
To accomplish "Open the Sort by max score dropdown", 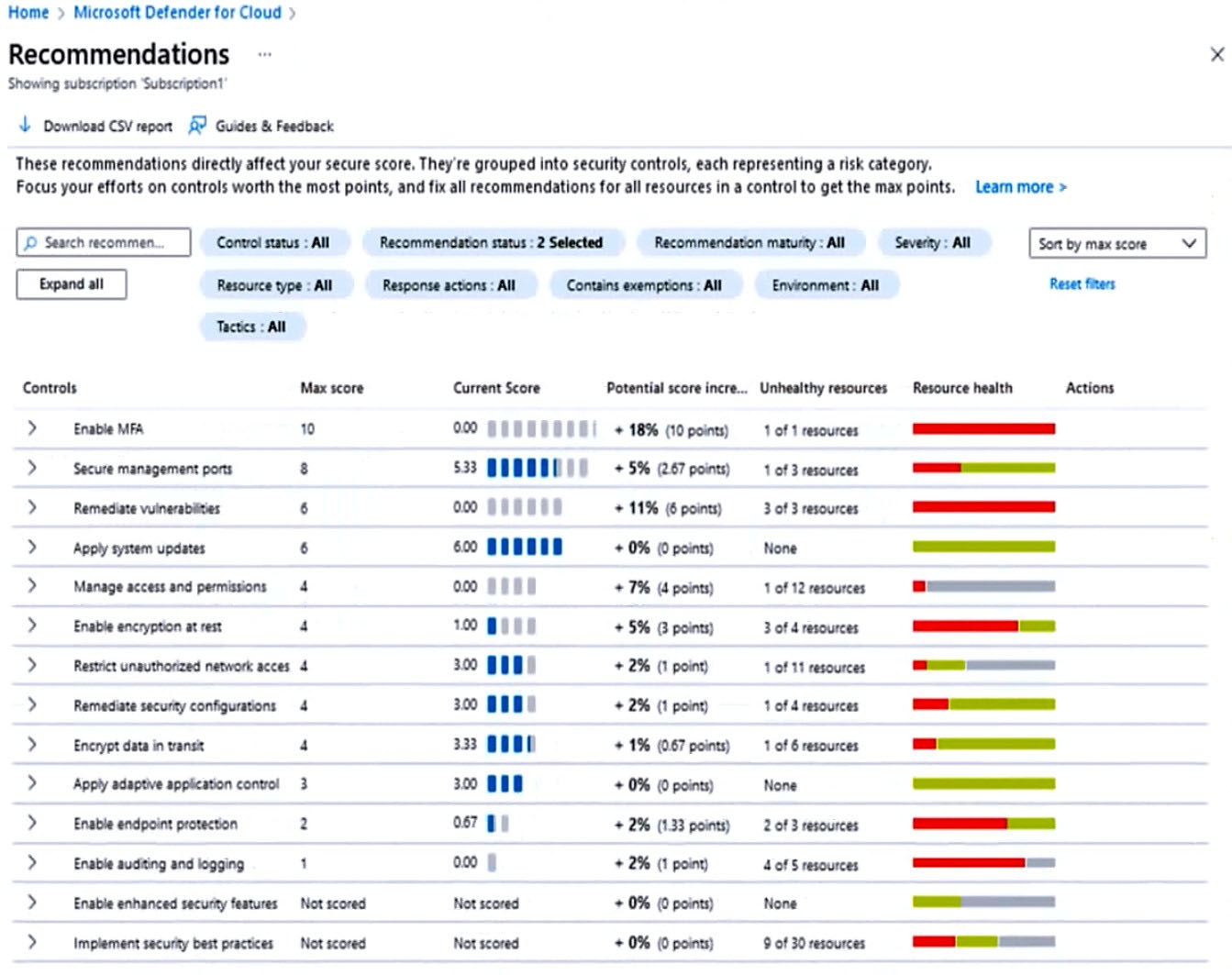I will (1116, 244).
